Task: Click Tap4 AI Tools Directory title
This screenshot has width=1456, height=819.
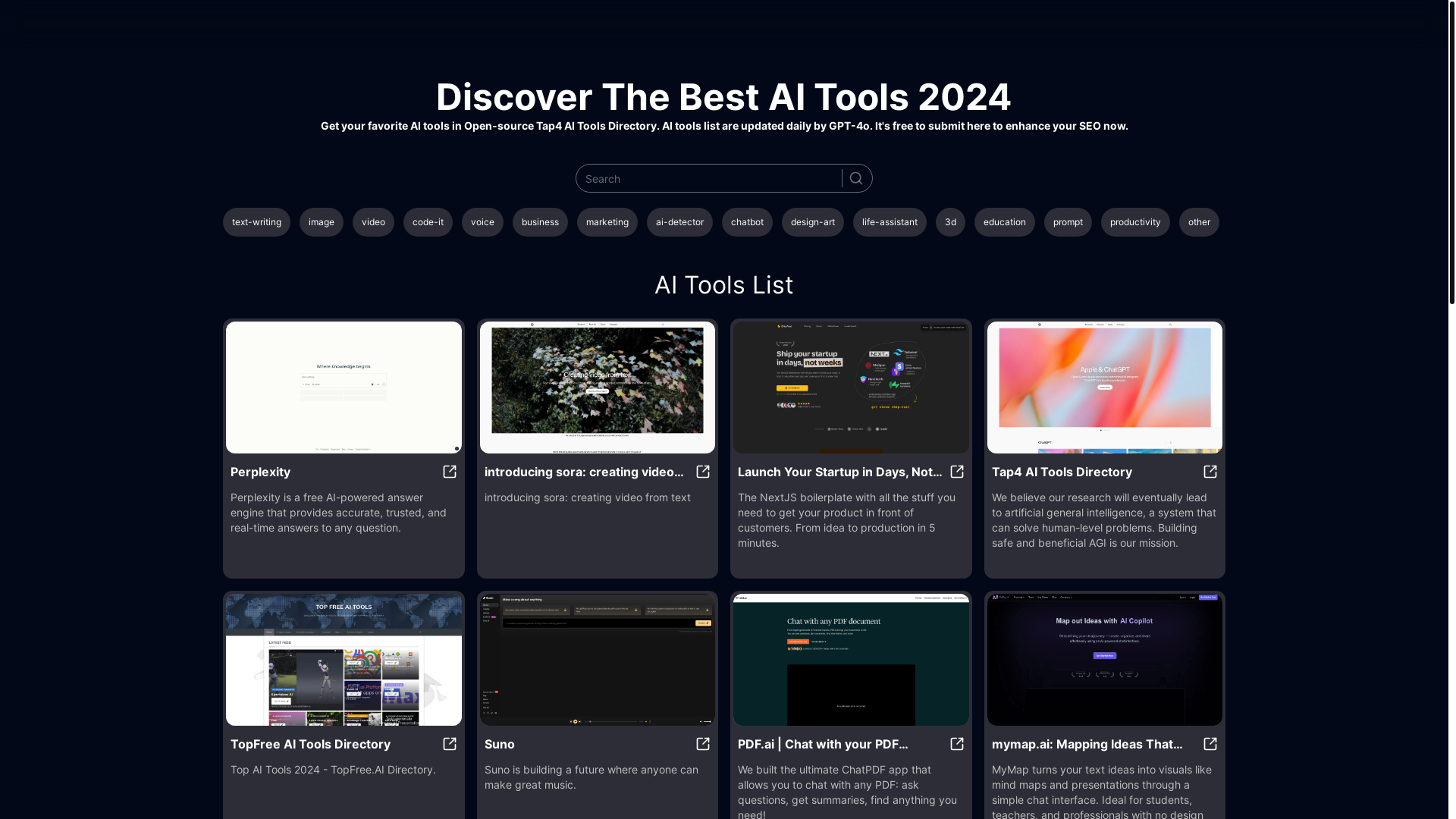Action: pos(1062,472)
